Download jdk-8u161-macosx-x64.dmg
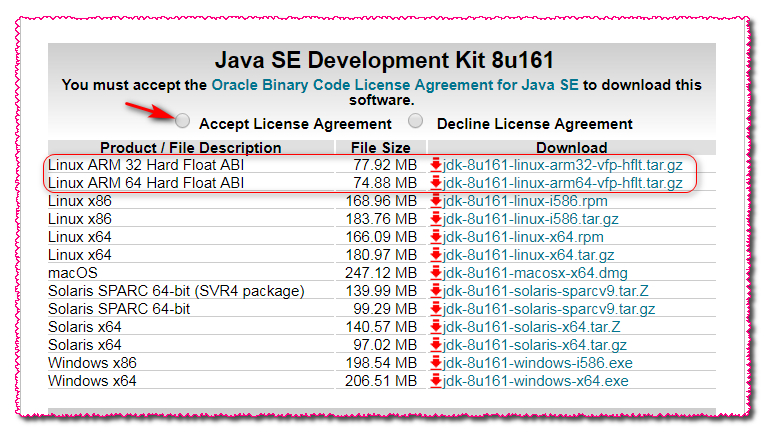Image resolution: width=766 pixels, height=432 pixels. tap(535, 273)
